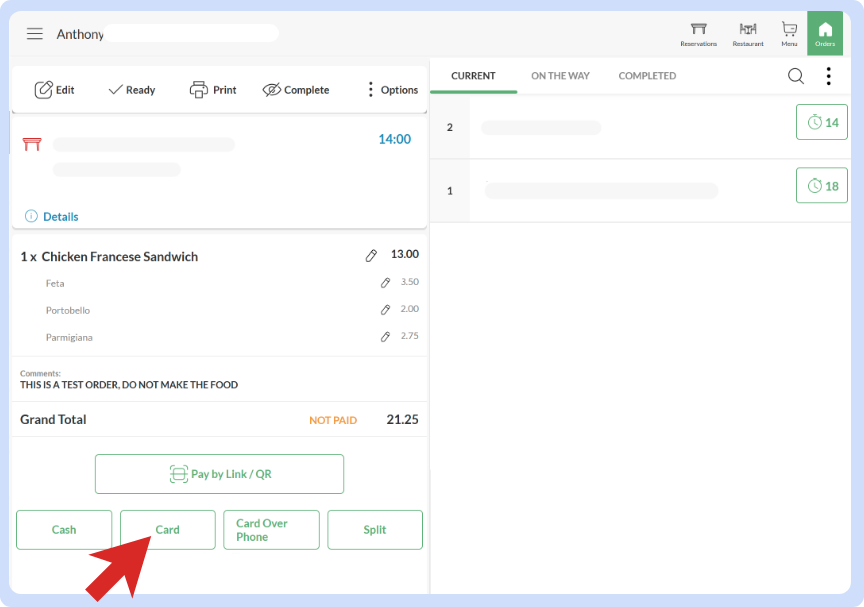This screenshot has height=607, width=864.
Task: Open the Menu cart icon
Action: [789, 33]
